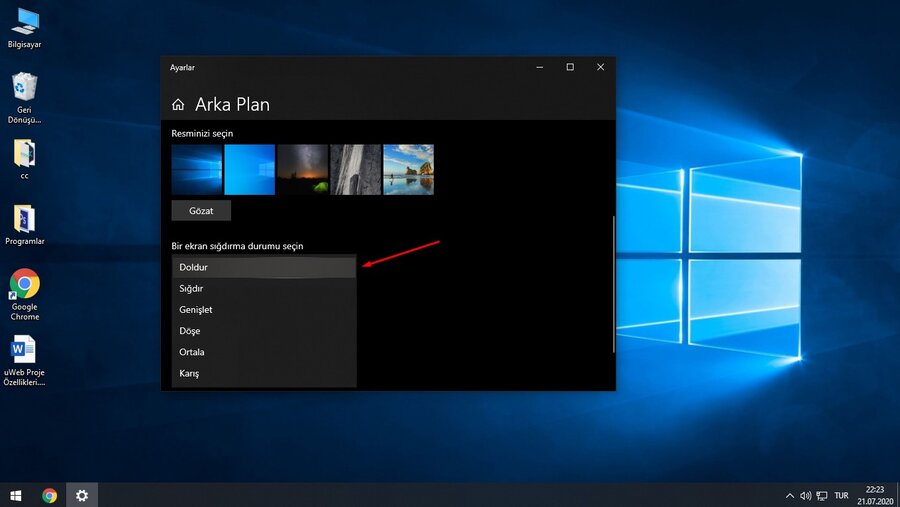900x507 pixels.
Task: Minimize the Ayarlar window
Action: point(540,67)
